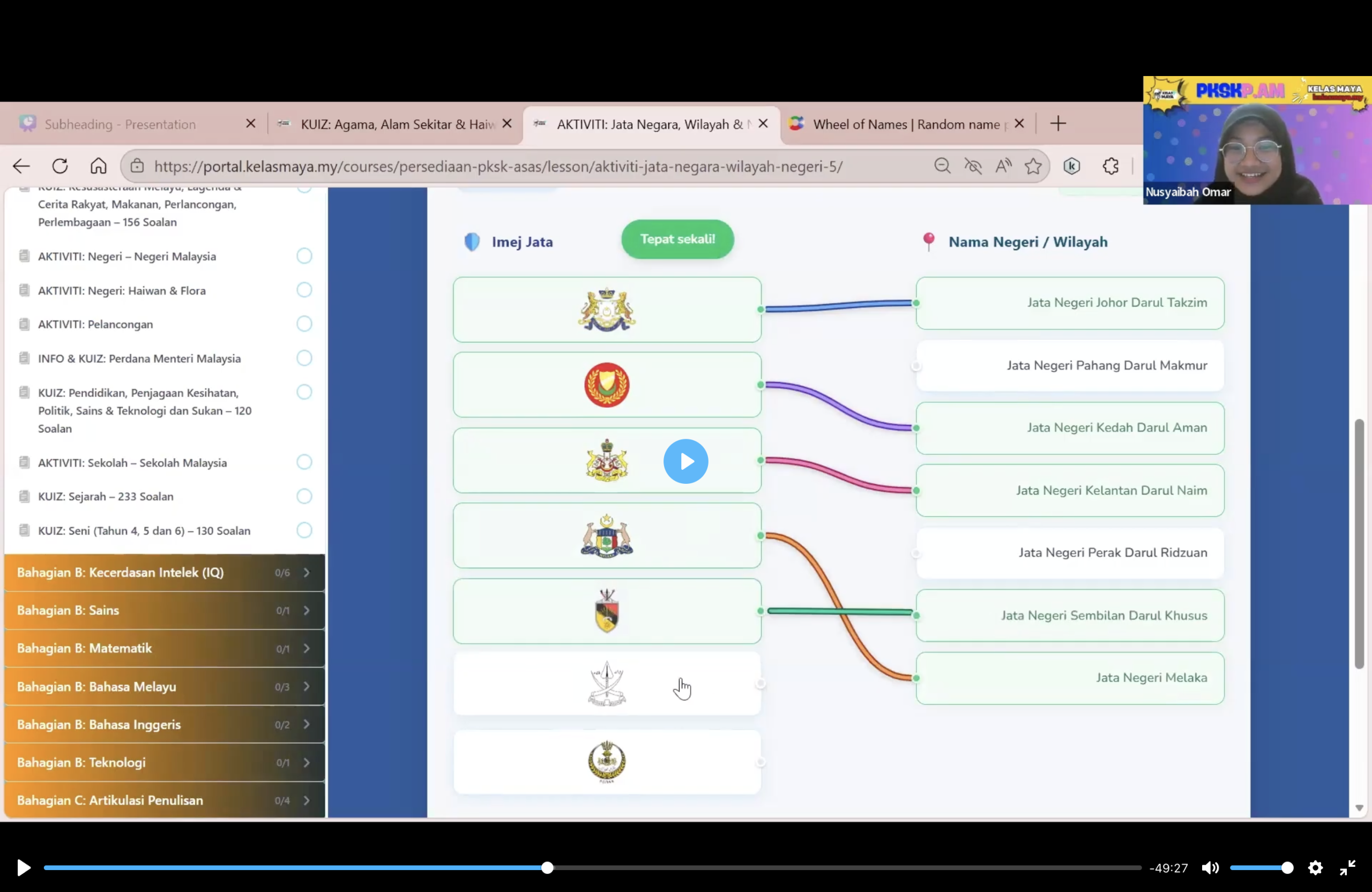Toggle INFO & KUIZ: Perdana Menteri completion circle

coord(304,358)
